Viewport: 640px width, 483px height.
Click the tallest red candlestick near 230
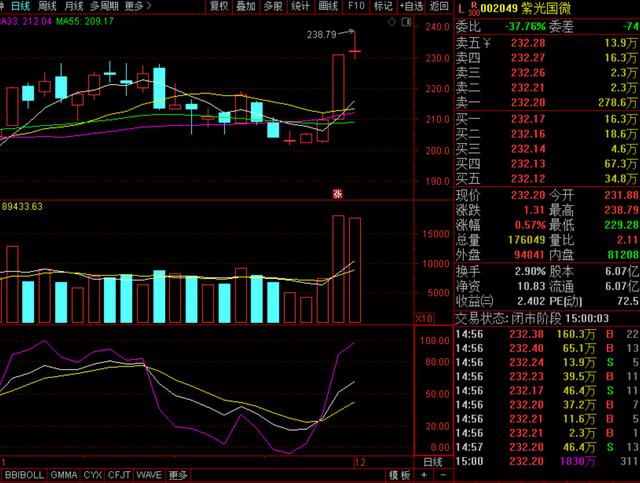coord(338,85)
